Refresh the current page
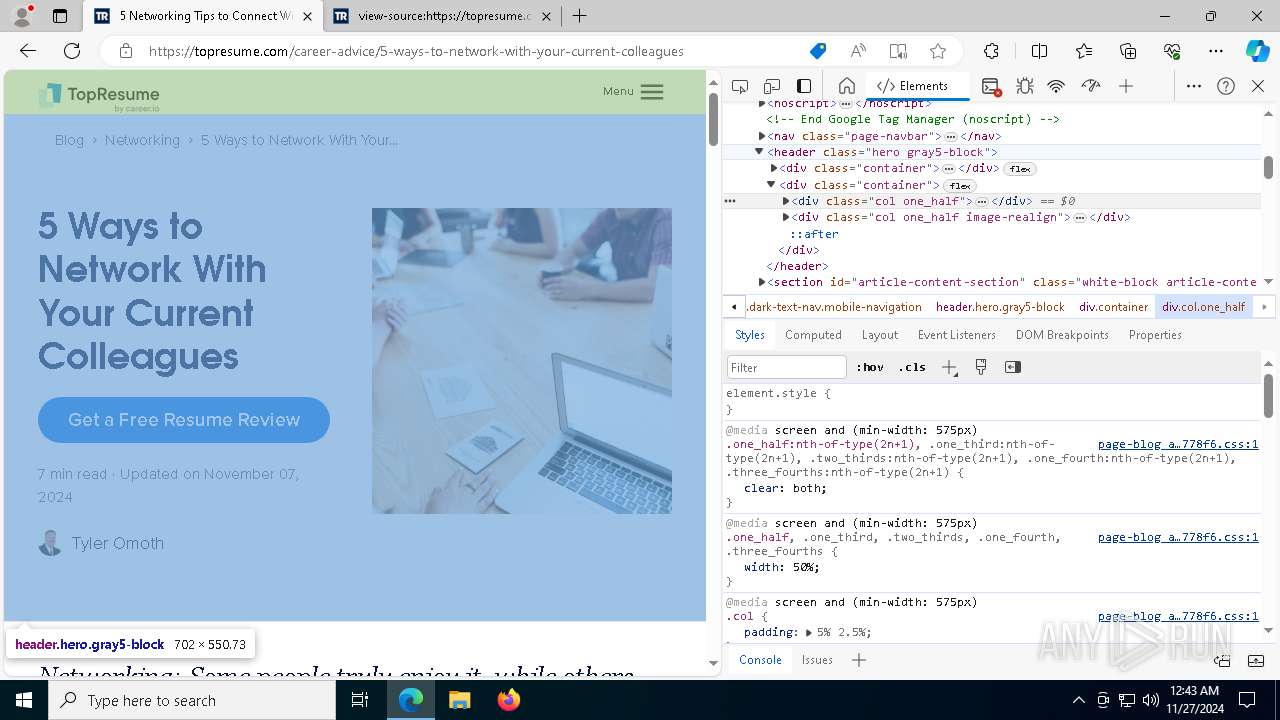 point(72,51)
